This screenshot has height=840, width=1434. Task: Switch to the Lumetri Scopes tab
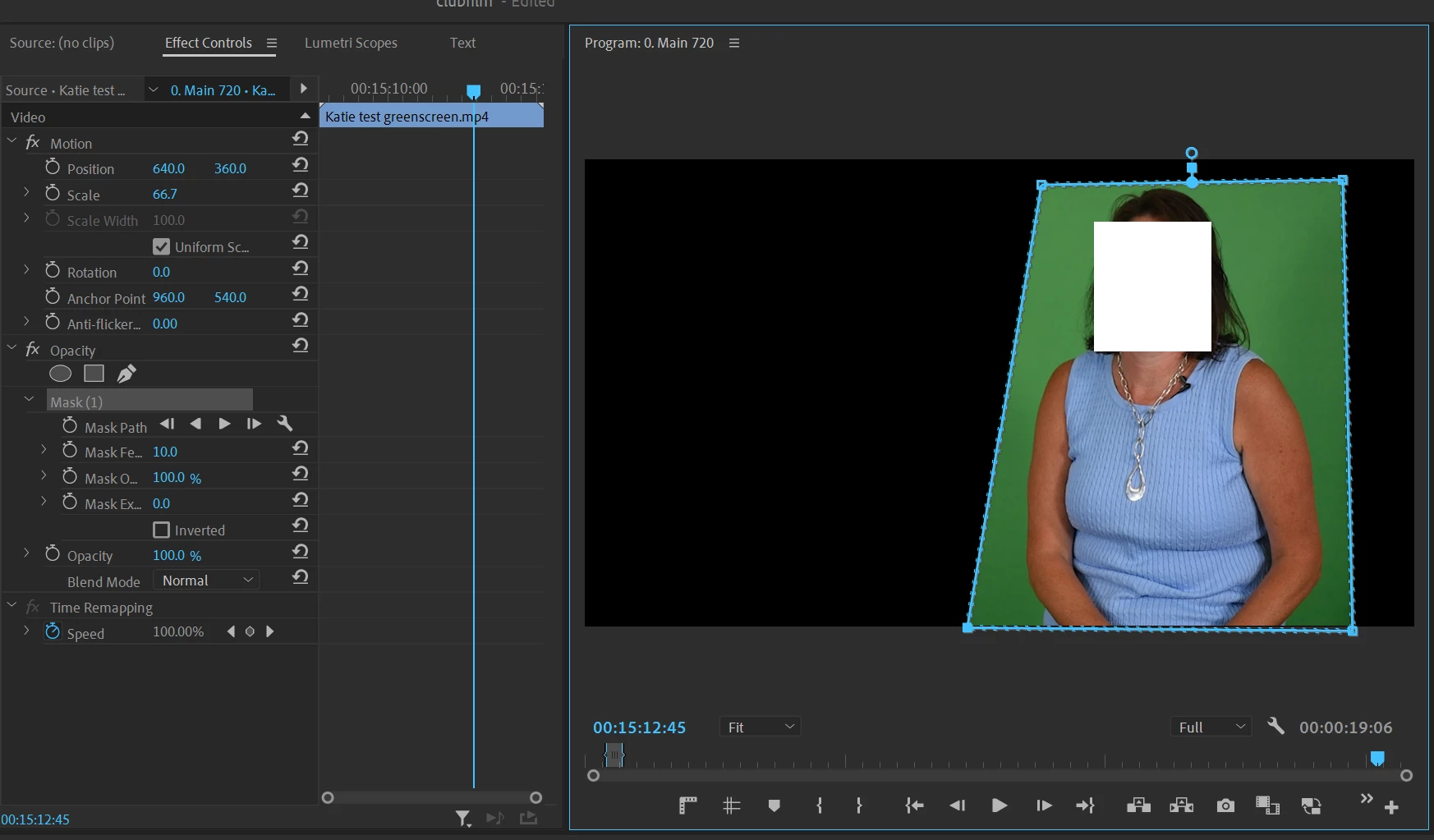[351, 43]
